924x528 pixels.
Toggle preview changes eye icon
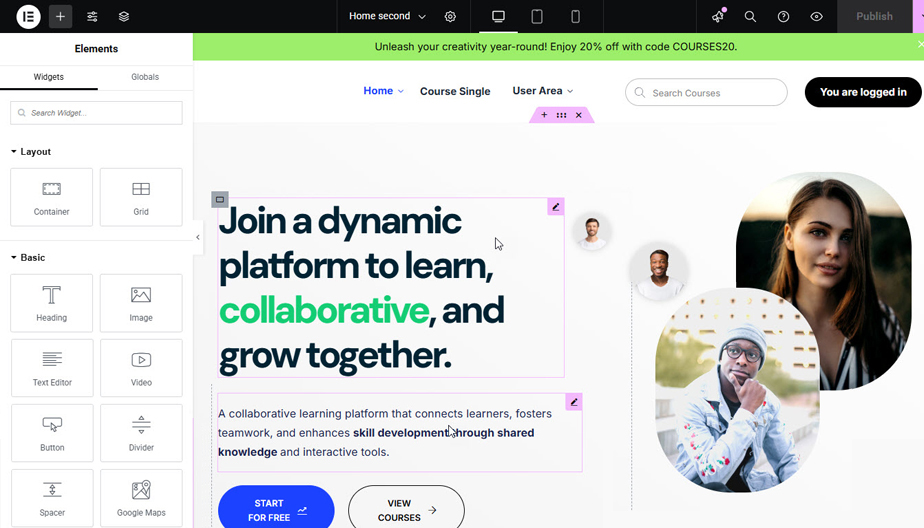point(816,16)
